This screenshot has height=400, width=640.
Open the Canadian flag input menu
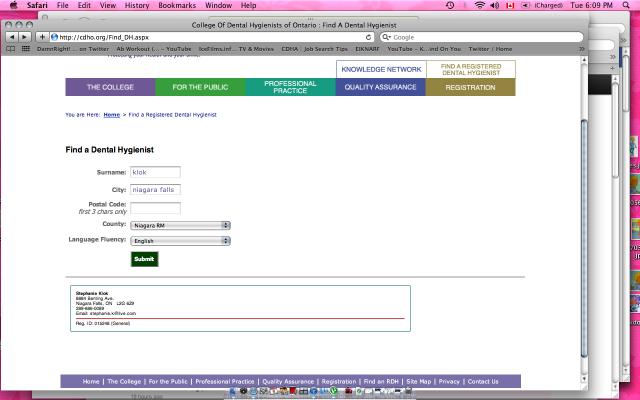pos(510,5)
